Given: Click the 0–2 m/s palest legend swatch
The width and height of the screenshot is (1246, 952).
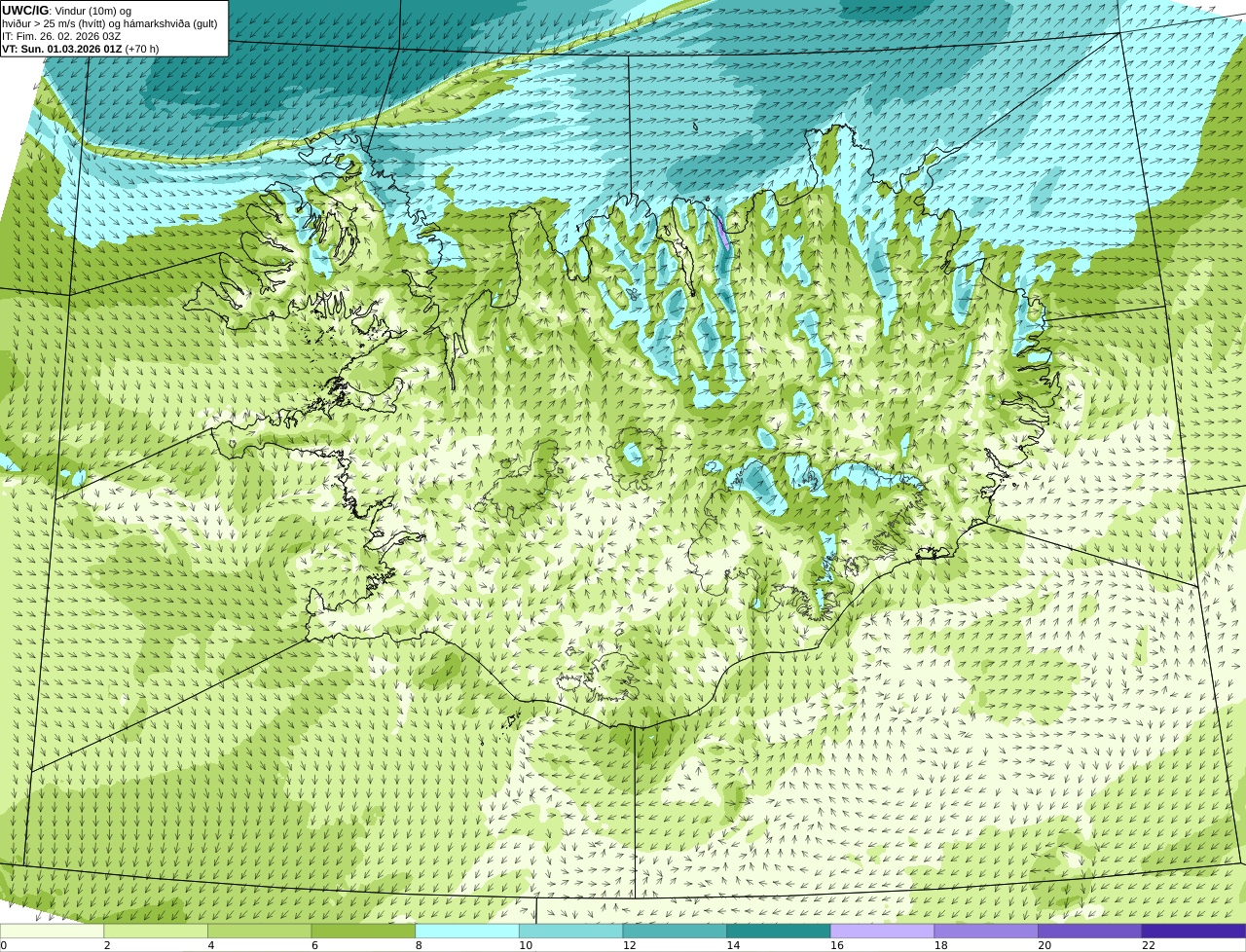Looking at the screenshot, I should point(53,931).
